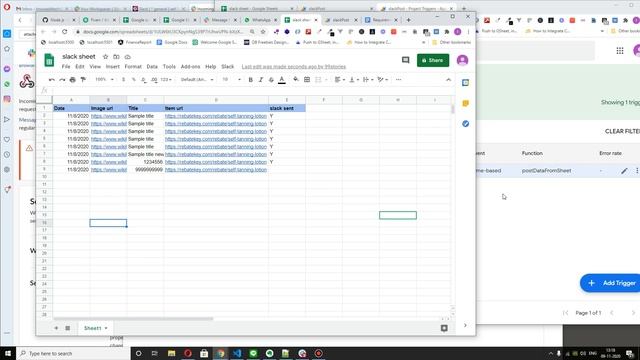Select the cell containing 1234566

145,162
